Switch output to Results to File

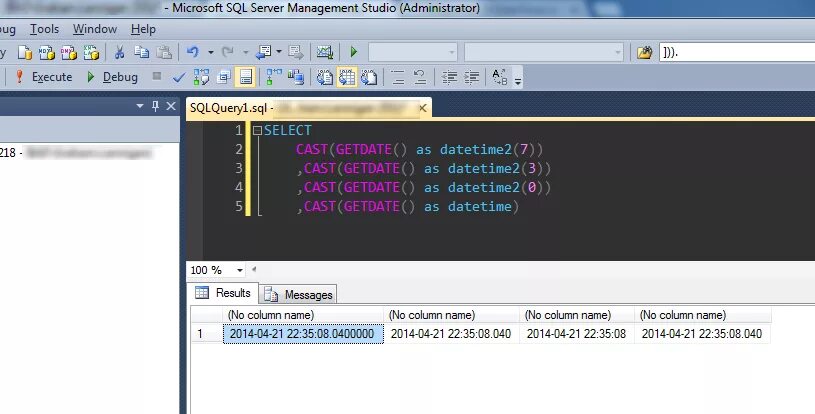[369, 77]
